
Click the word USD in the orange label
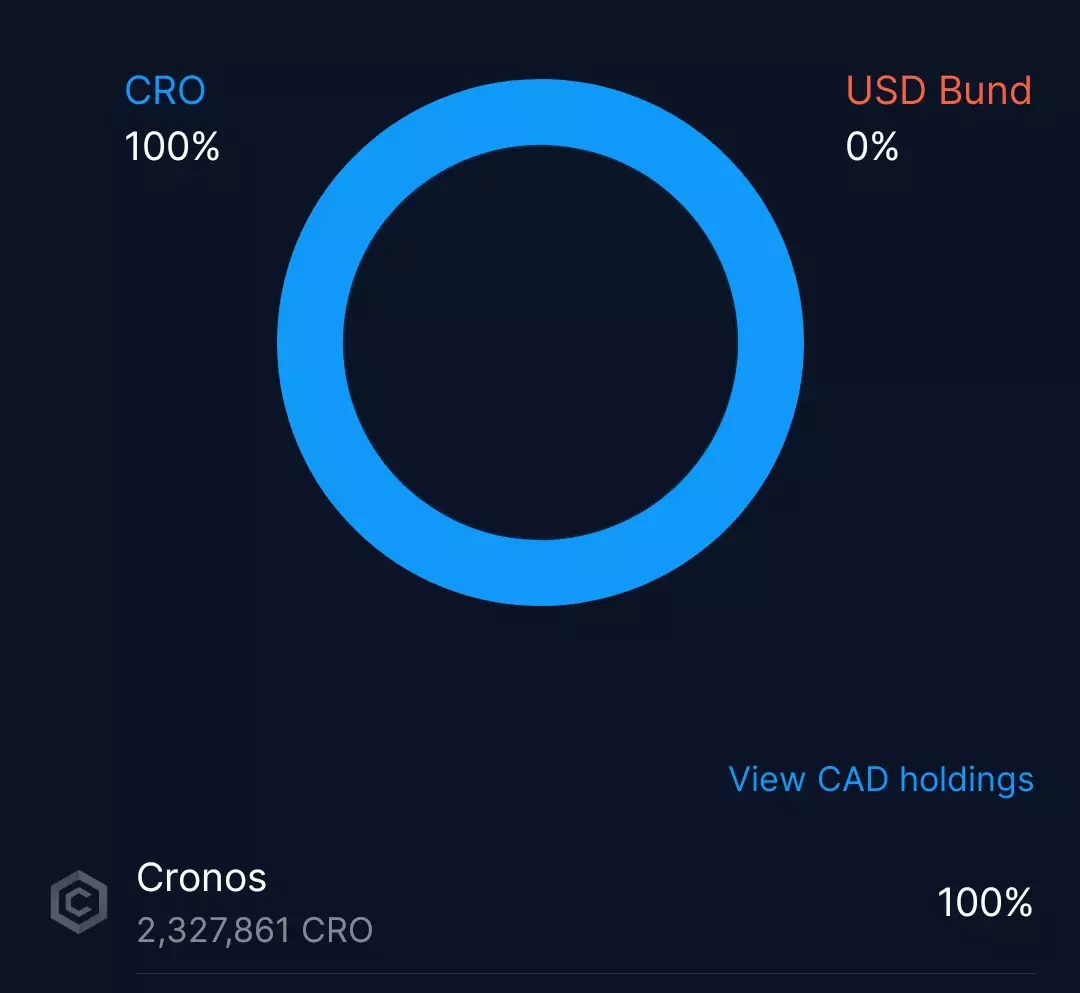[887, 91]
